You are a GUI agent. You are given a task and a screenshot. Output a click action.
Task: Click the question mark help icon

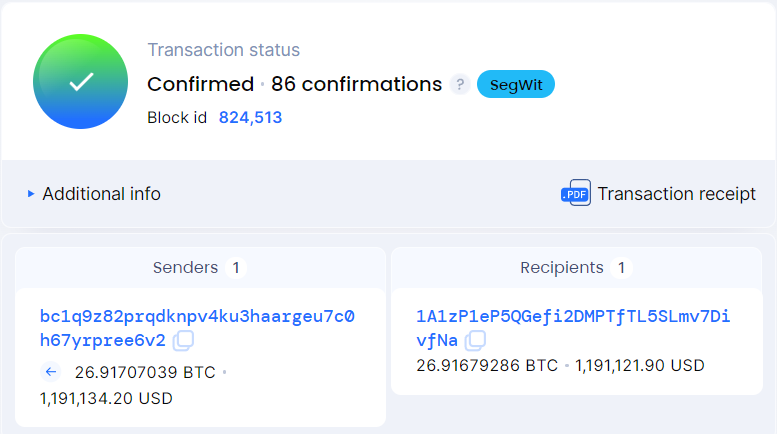(459, 85)
